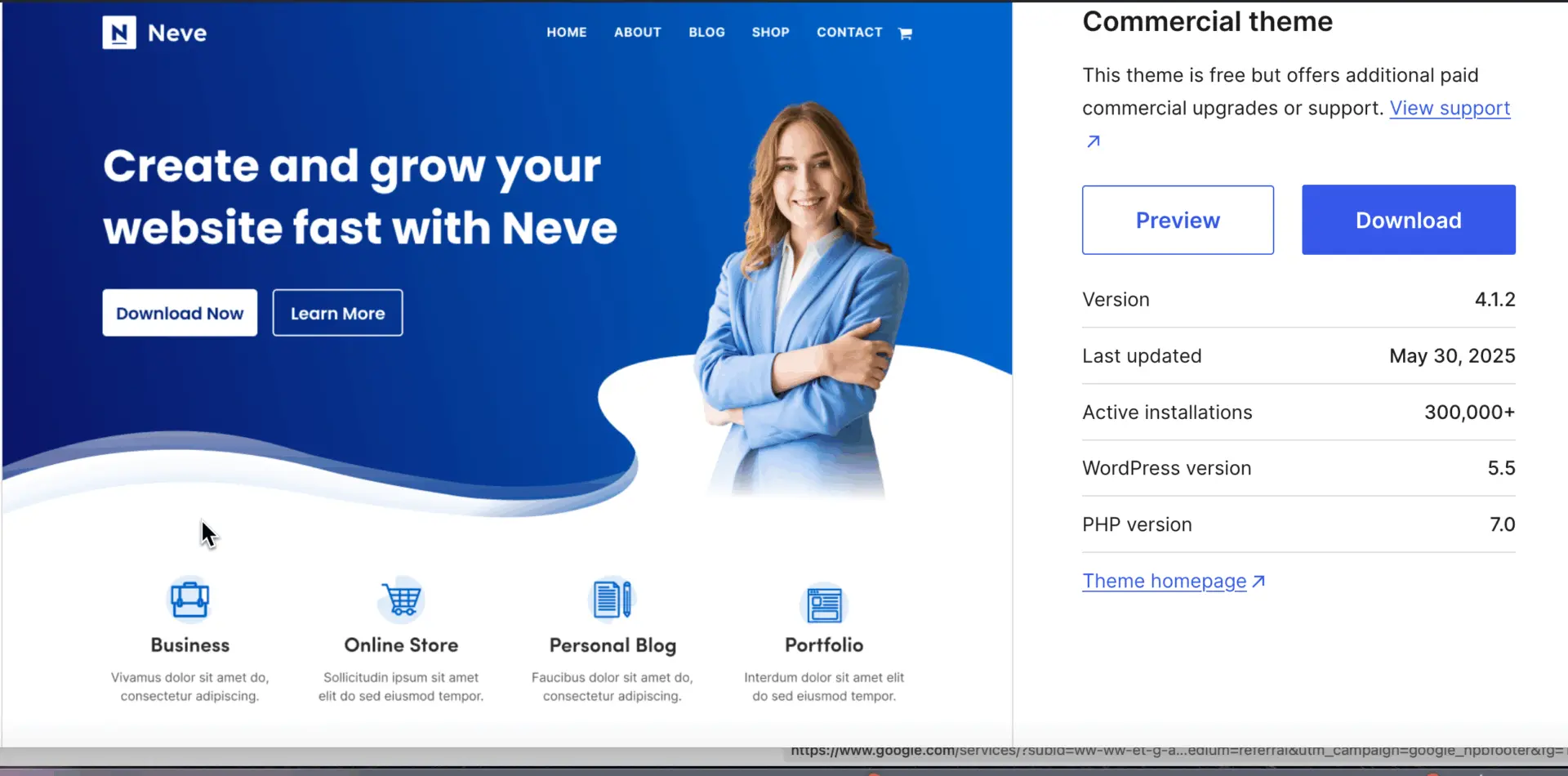1568x776 pixels.
Task: Click the Online Store cart icon
Action: [x=400, y=599]
